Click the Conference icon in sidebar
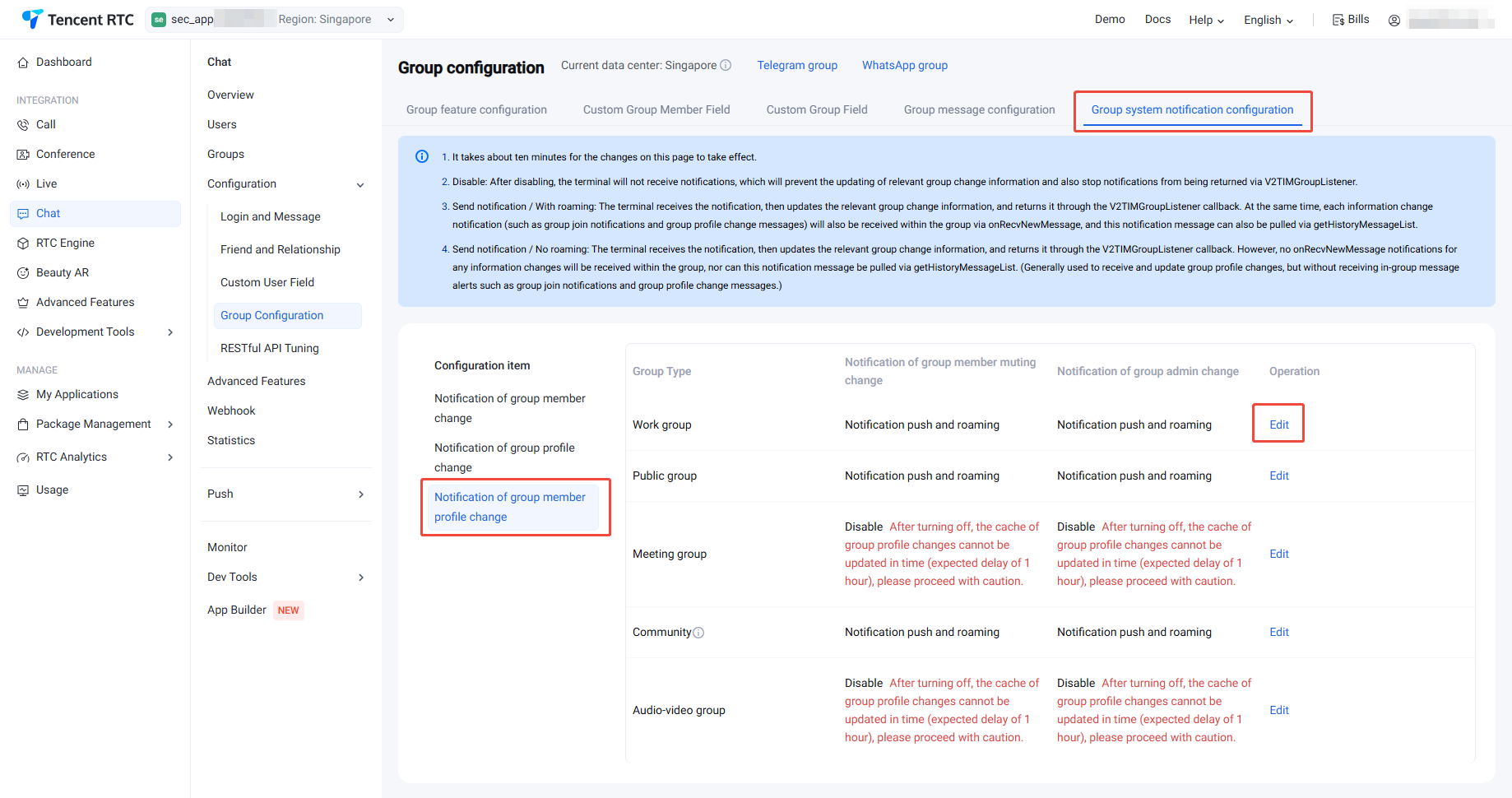Image resolution: width=1512 pixels, height=798 pixels. (x=23, y=155)
